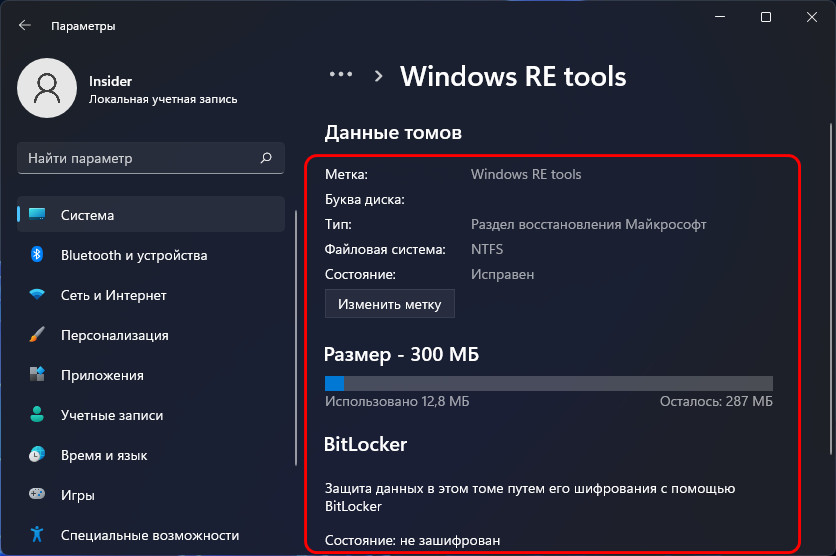Open Учетные записи icon
836x556 pixels.
[x=37, y=415]
